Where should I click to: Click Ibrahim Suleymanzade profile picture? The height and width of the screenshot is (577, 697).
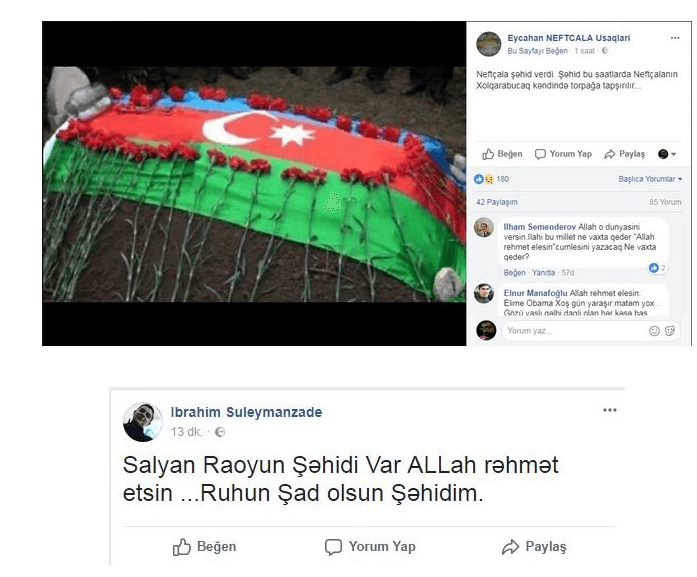[x=143, y=422]
